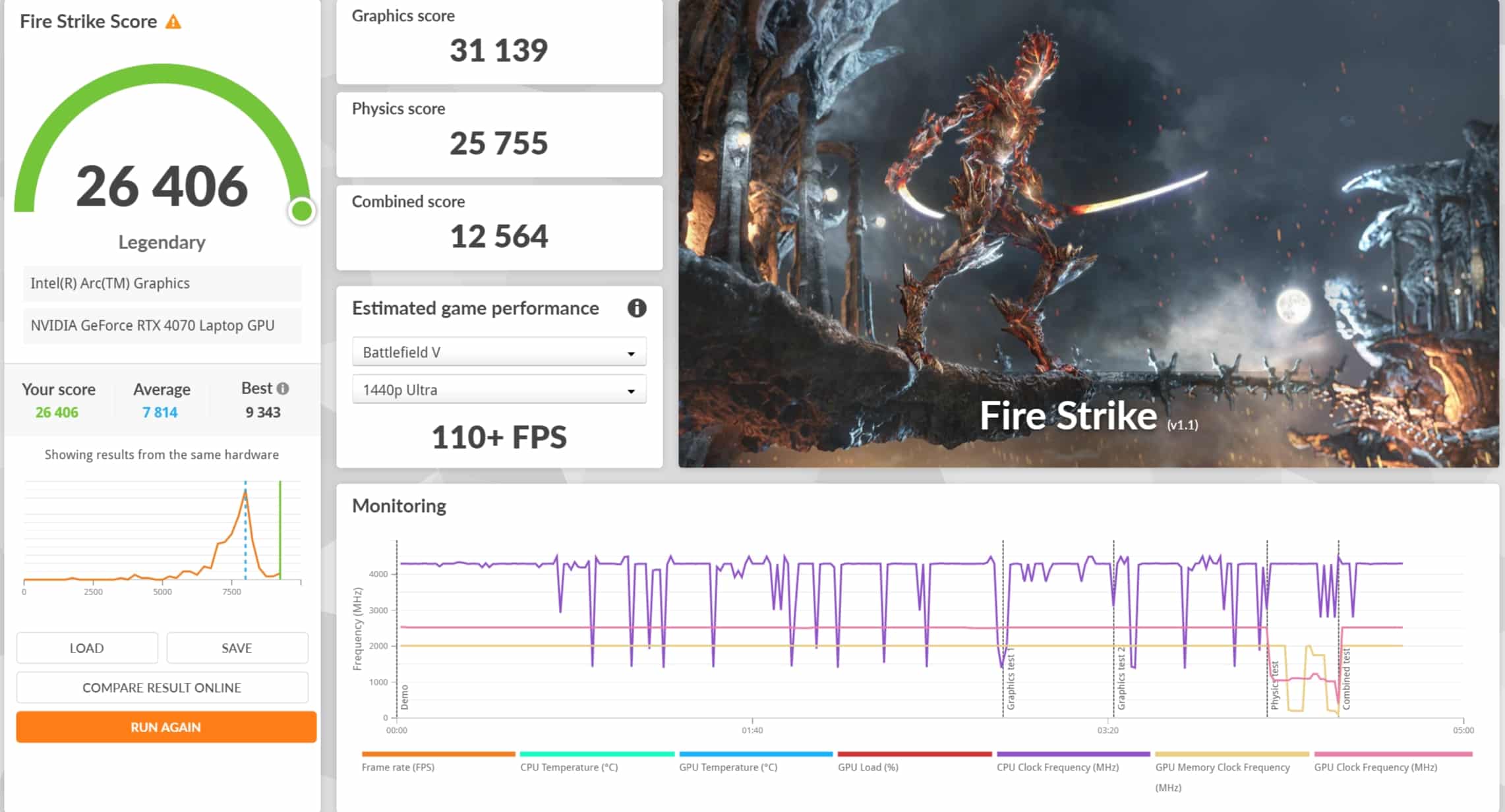Screen dimensions: 1505x812
Task: Select the Physics test marker in the monitoring chart
Action: [1274, 685]
